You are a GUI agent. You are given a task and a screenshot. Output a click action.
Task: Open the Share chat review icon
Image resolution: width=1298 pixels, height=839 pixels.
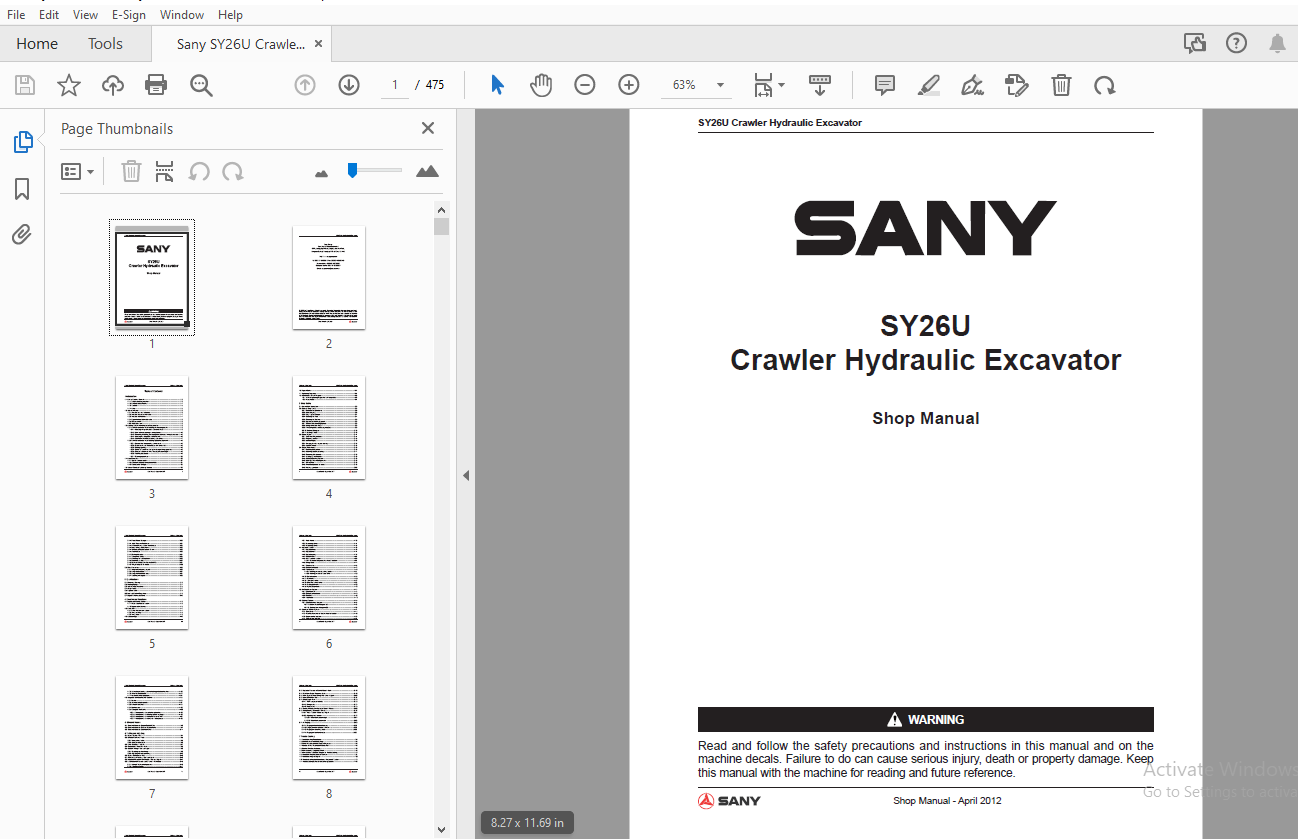tap(1194, 43)
